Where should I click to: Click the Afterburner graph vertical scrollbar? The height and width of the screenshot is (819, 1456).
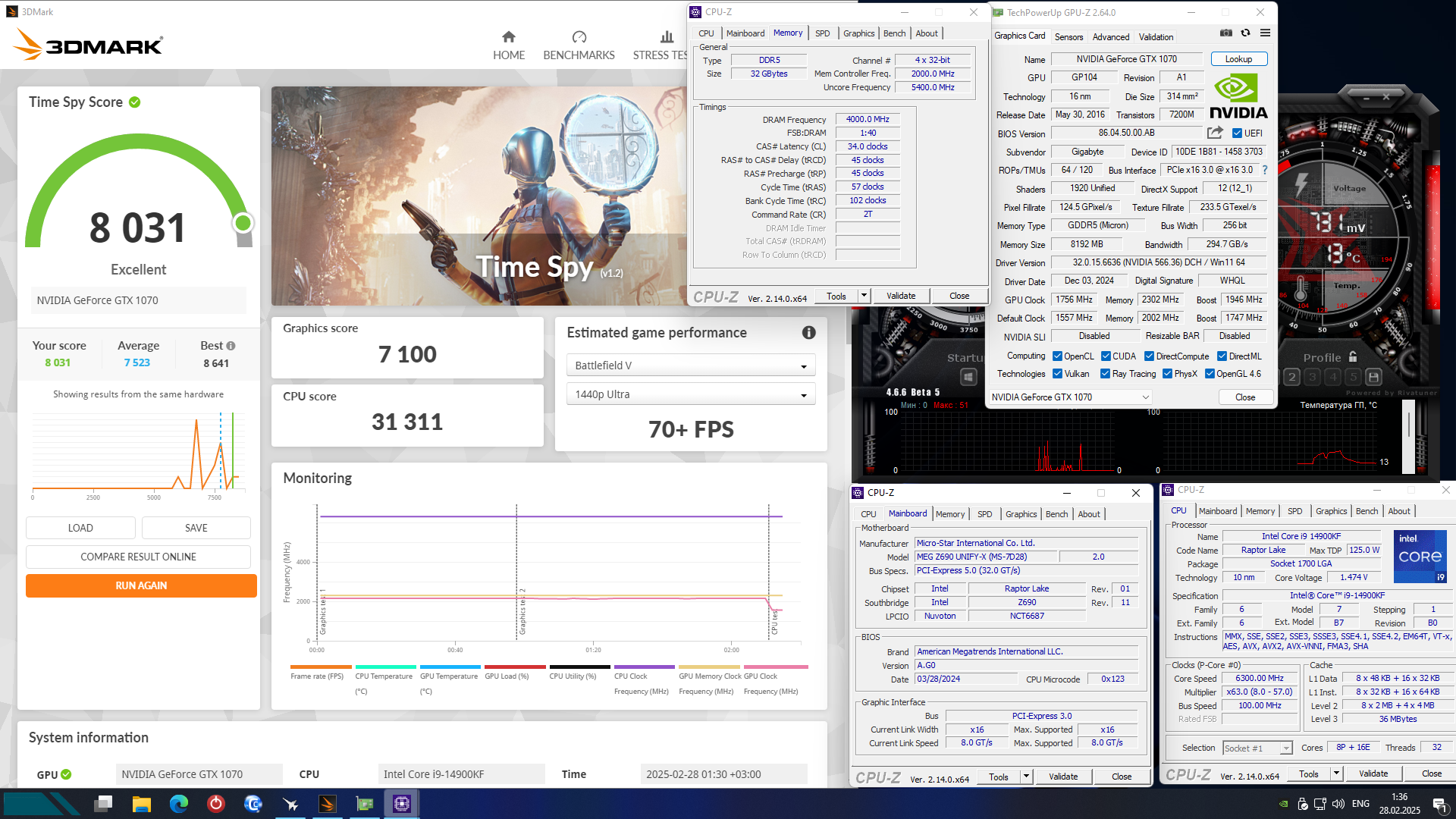coord(1409,438)
